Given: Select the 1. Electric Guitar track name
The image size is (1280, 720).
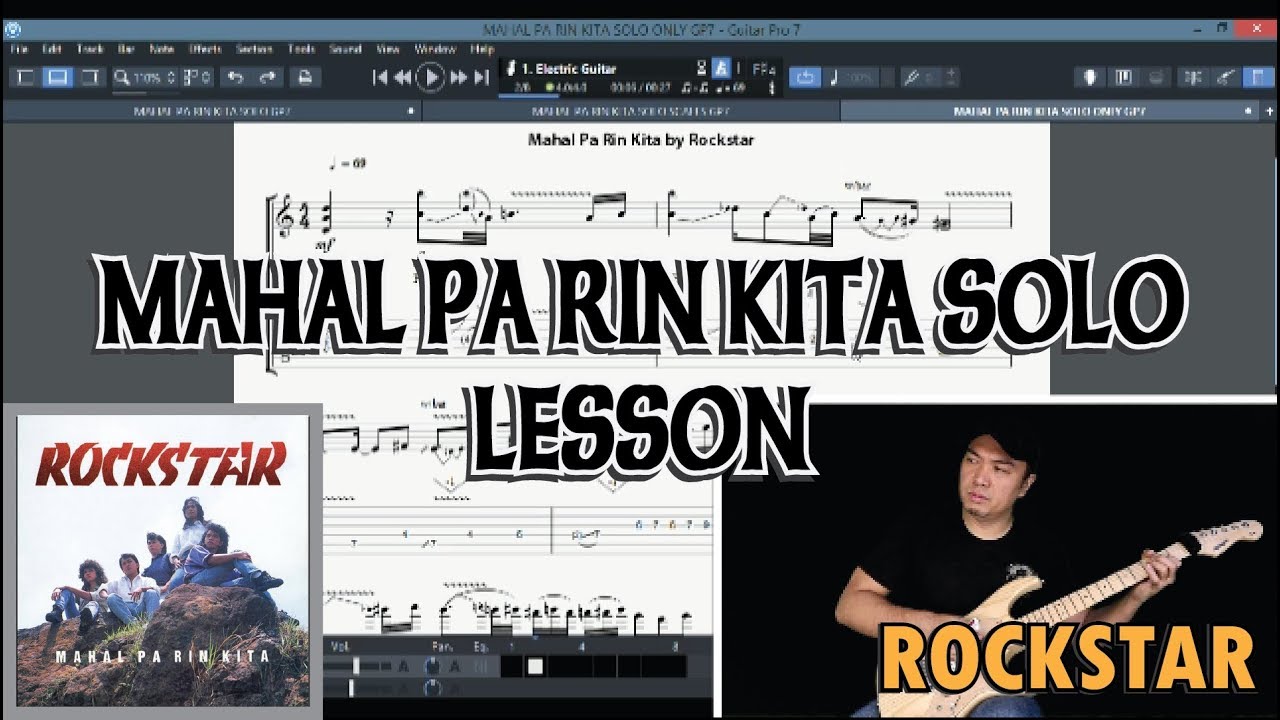Looking at the screenshot, I should point(568,69).
